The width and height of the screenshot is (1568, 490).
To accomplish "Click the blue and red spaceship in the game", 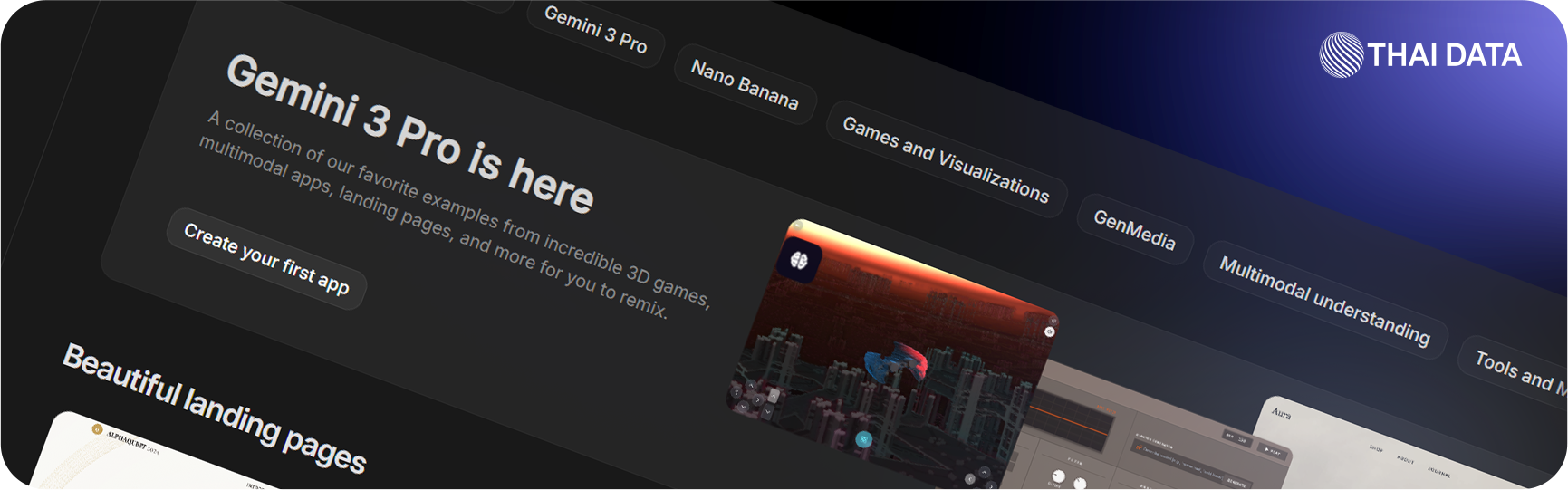I will pos(895,362).
